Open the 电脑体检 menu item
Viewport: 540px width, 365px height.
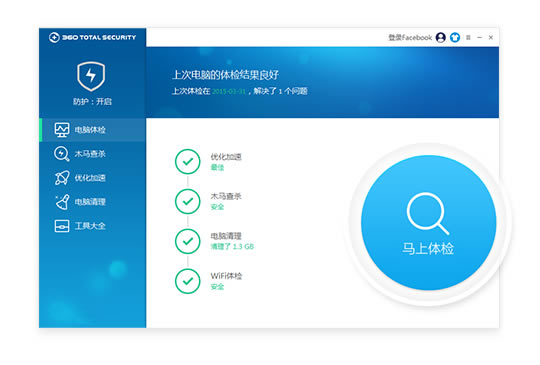point(93,130)
